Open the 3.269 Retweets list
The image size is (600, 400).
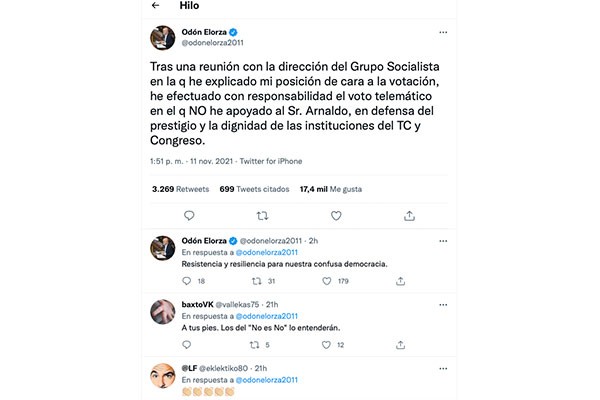click(178, 188)
